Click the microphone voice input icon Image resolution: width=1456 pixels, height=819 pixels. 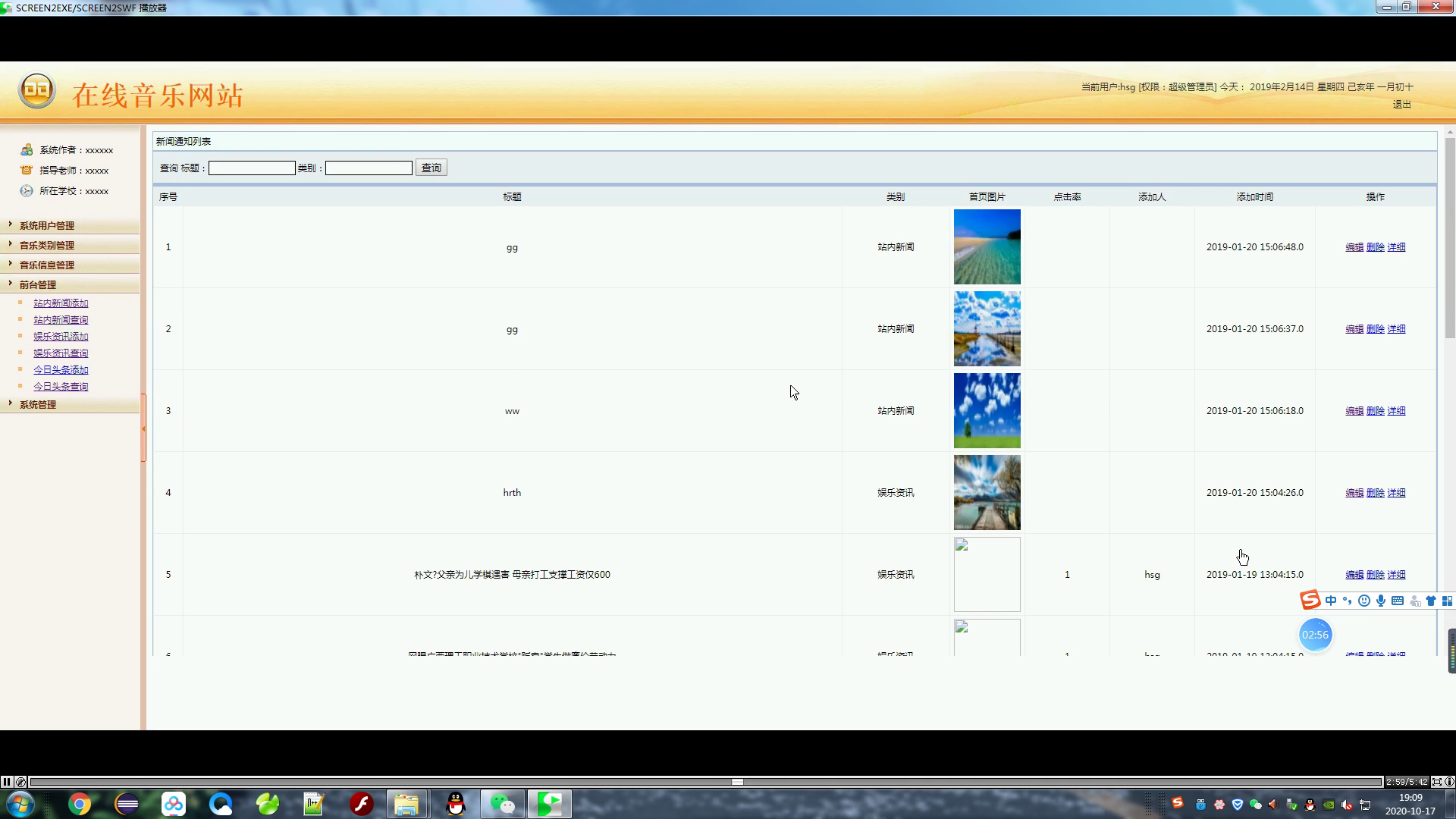[1381, 601]
